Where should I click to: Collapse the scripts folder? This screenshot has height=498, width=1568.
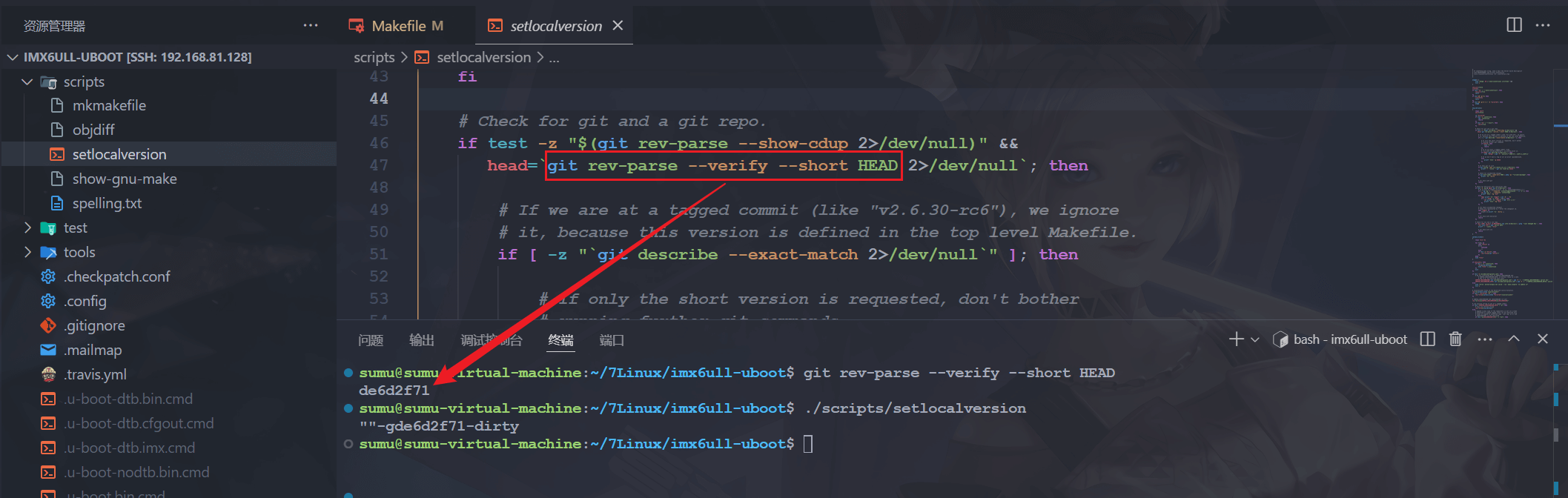pos(27,82)
